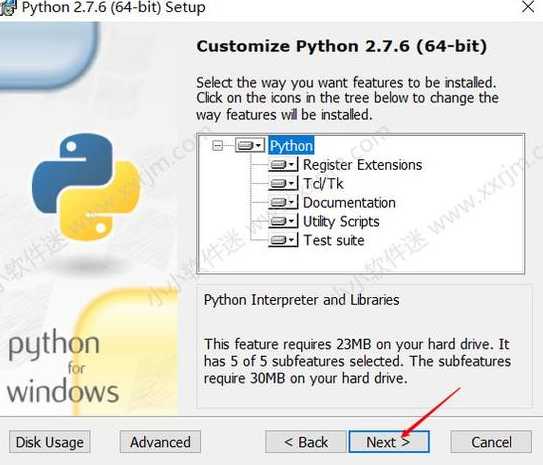Click 'Python Interpreter and Libraries' description text
This screenshot has height=465, width=543.
point(301,300)
